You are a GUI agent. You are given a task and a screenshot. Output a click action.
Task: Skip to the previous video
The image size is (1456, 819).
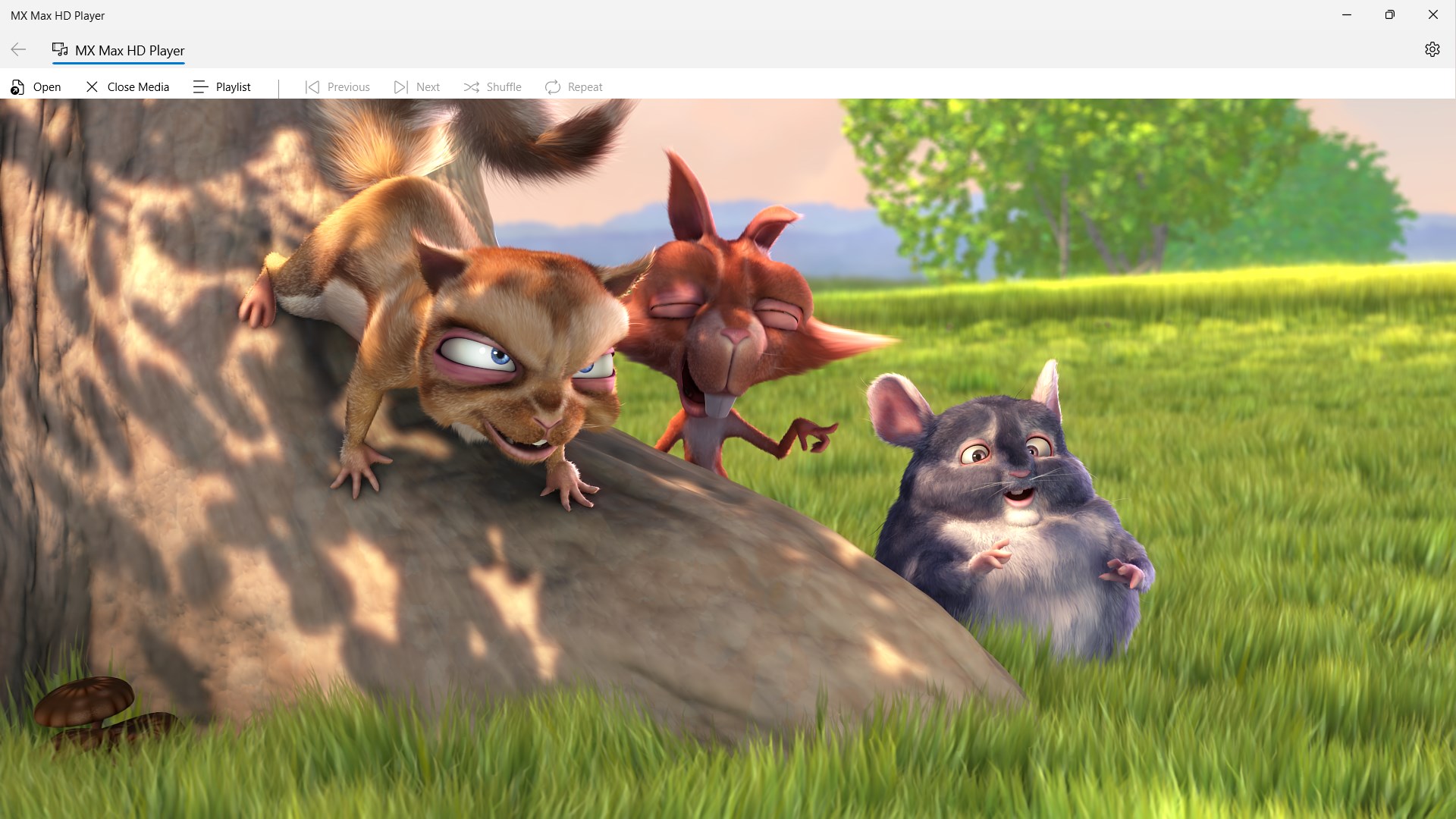312,86
